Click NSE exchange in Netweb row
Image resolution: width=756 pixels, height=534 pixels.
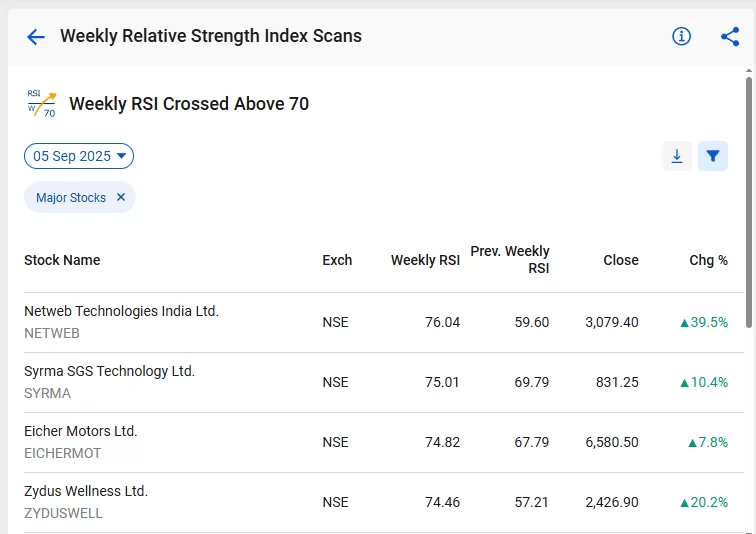click(x=335, y=322)
